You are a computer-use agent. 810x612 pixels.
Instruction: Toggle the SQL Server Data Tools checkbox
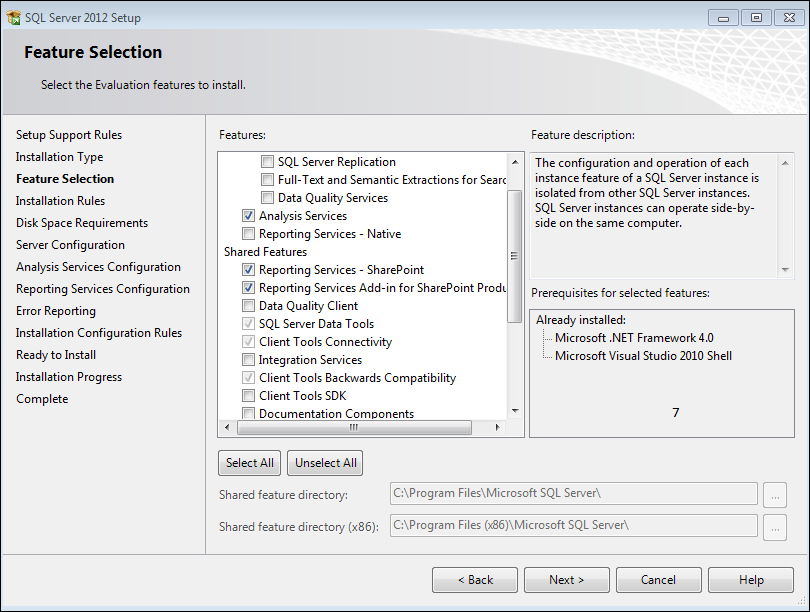click(x=248, y=324)
